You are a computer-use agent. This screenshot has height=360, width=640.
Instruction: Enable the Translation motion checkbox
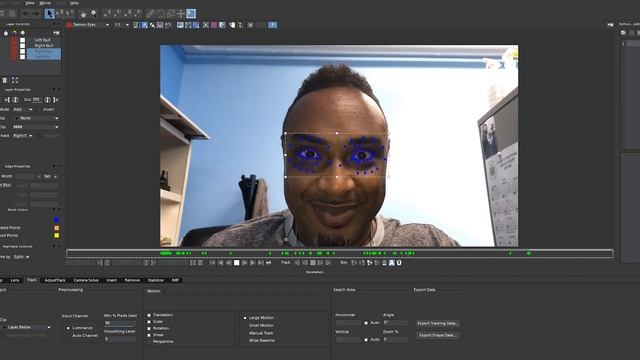(149, 315)
